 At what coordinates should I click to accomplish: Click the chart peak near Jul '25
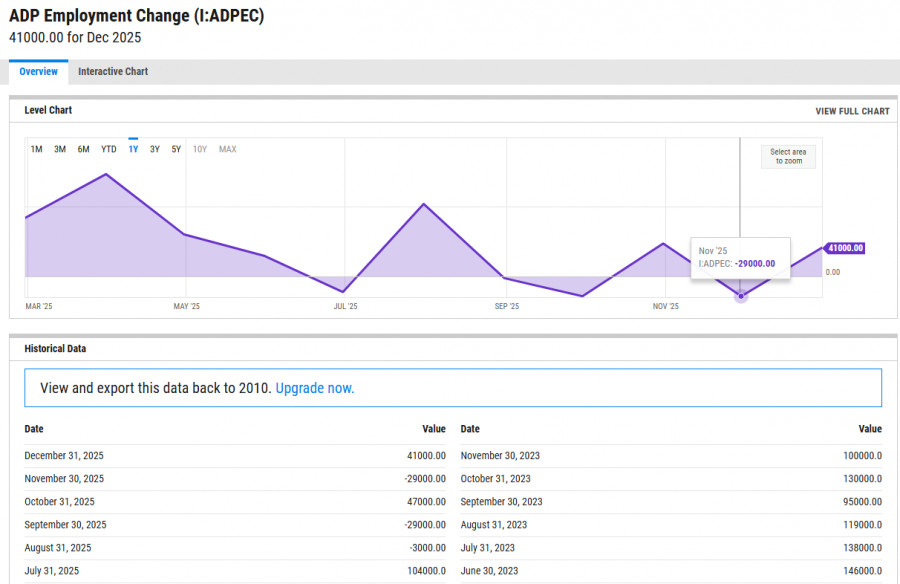pos(424,205)
